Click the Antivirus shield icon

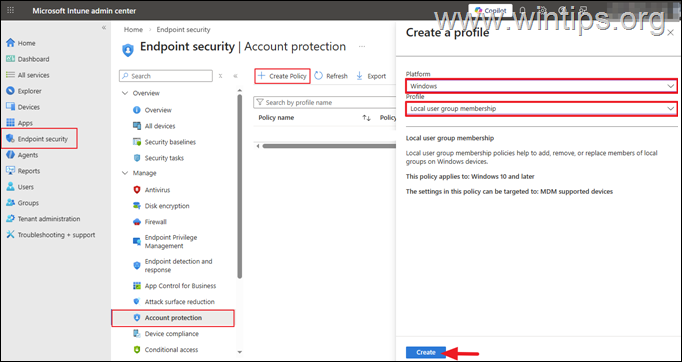click(137, 190)
